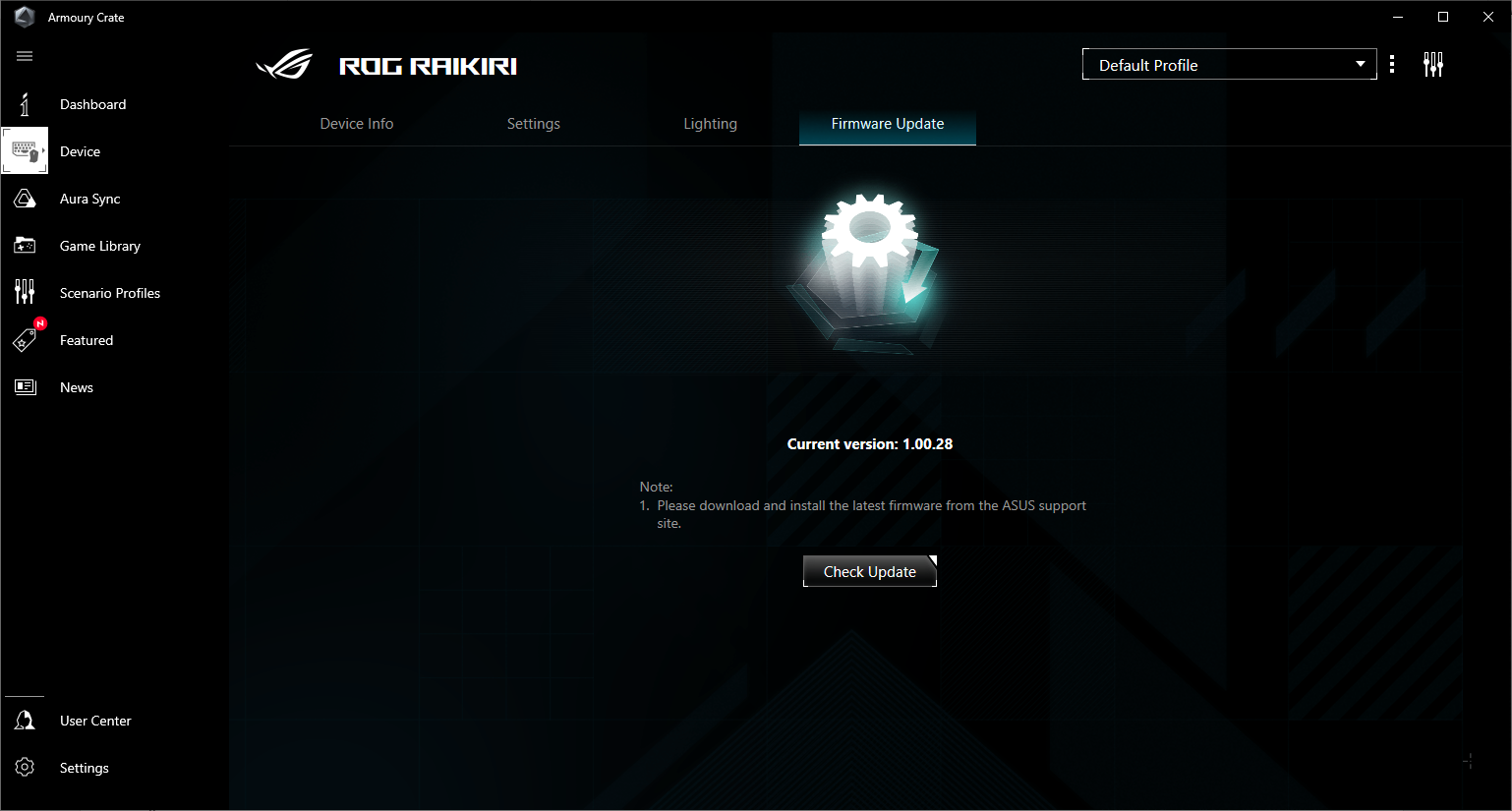
Task: Open the Dashboard icon in the sidebar
Action: [x=25, y=104]
